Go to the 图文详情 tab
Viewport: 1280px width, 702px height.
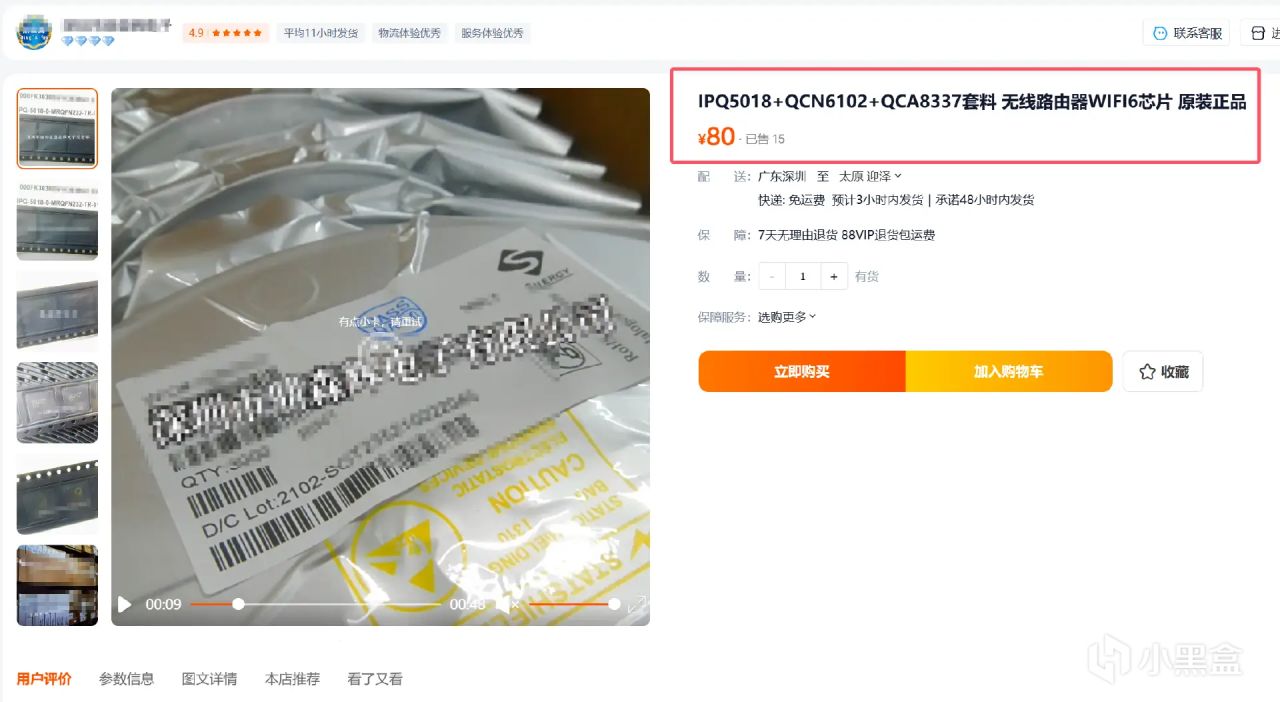point(209,679)
